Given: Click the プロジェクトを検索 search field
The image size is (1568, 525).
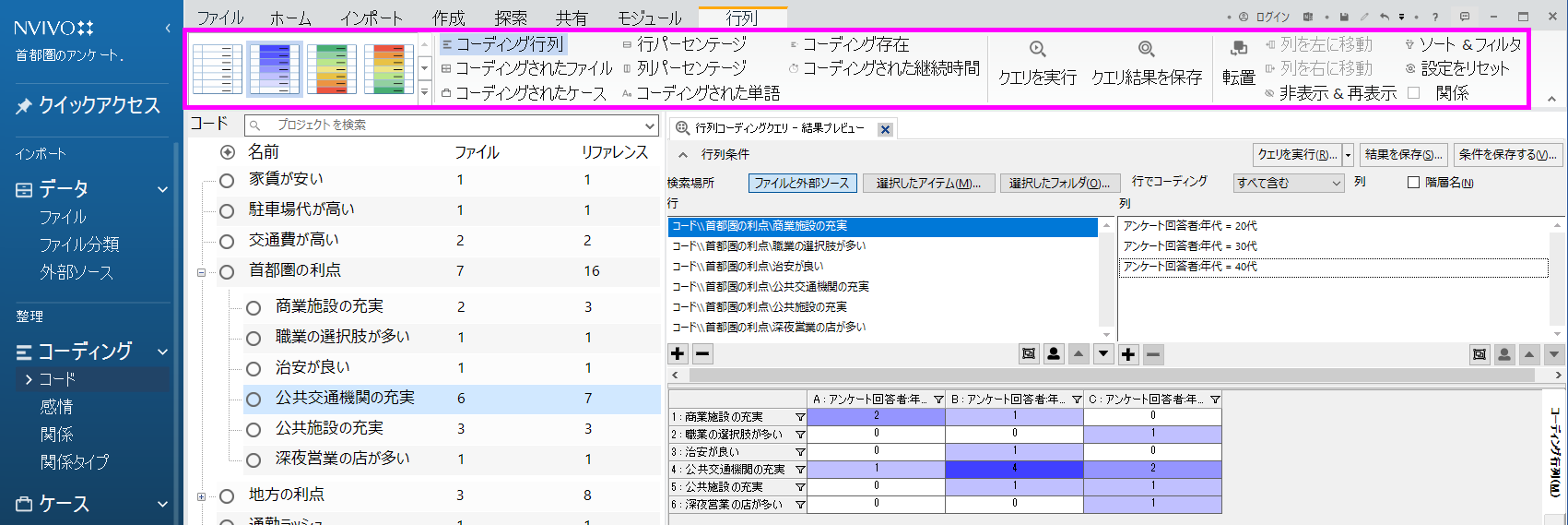Looking at the screenshot, I should [452, 125].
